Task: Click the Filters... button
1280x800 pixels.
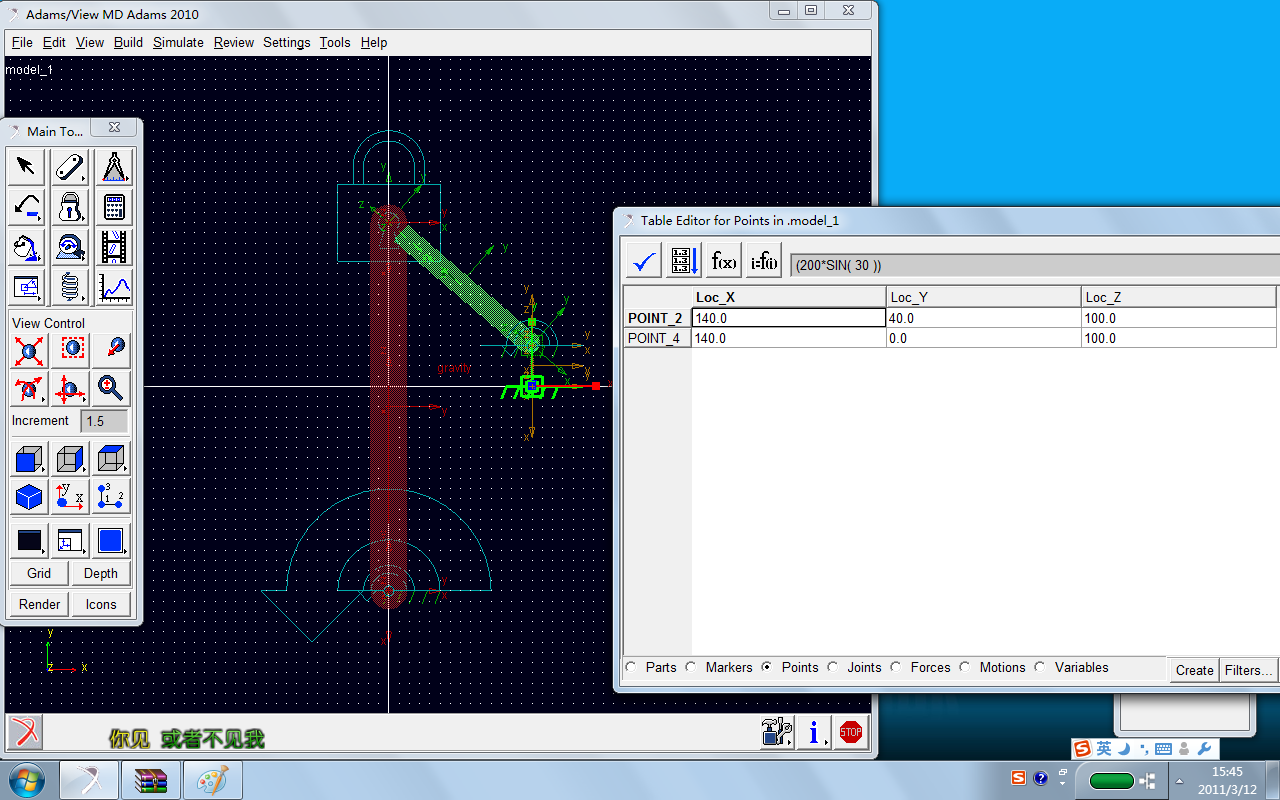Action: coord(1248,670)
